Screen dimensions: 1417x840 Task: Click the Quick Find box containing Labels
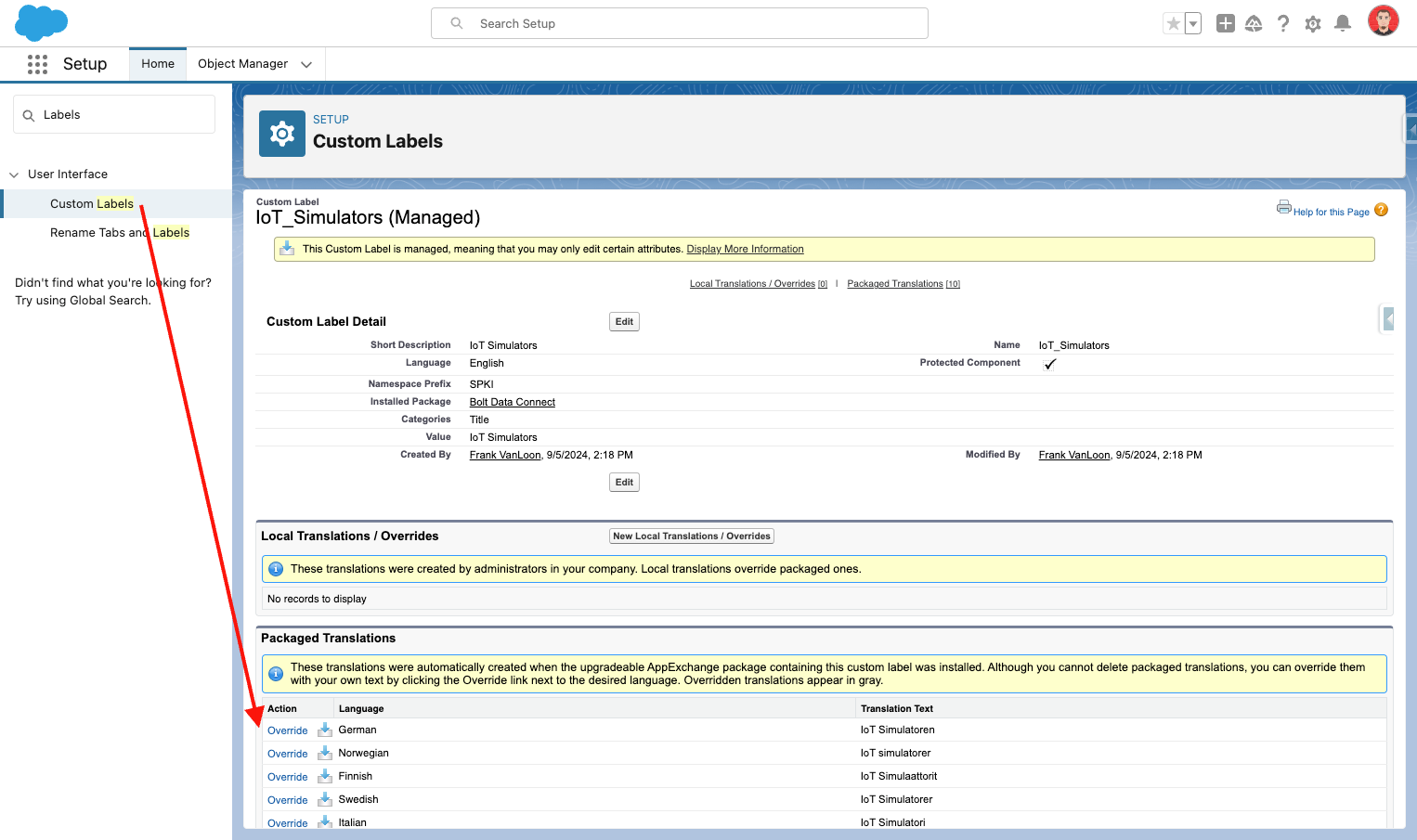[x=114, y=115]
